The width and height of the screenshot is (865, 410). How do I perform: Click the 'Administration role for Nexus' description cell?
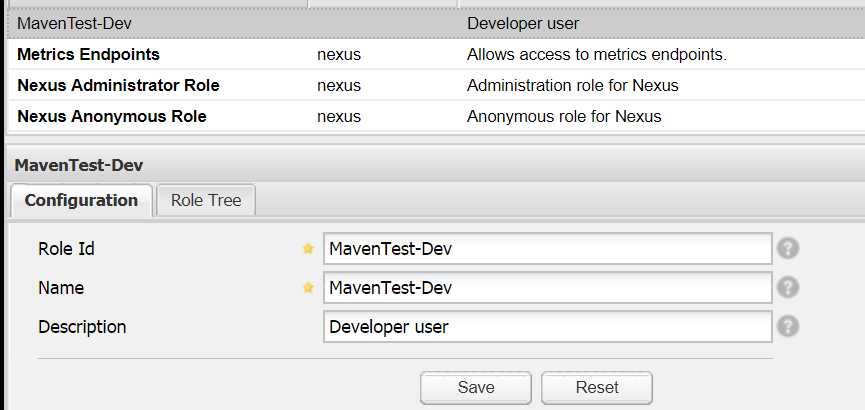pos(572,85)
